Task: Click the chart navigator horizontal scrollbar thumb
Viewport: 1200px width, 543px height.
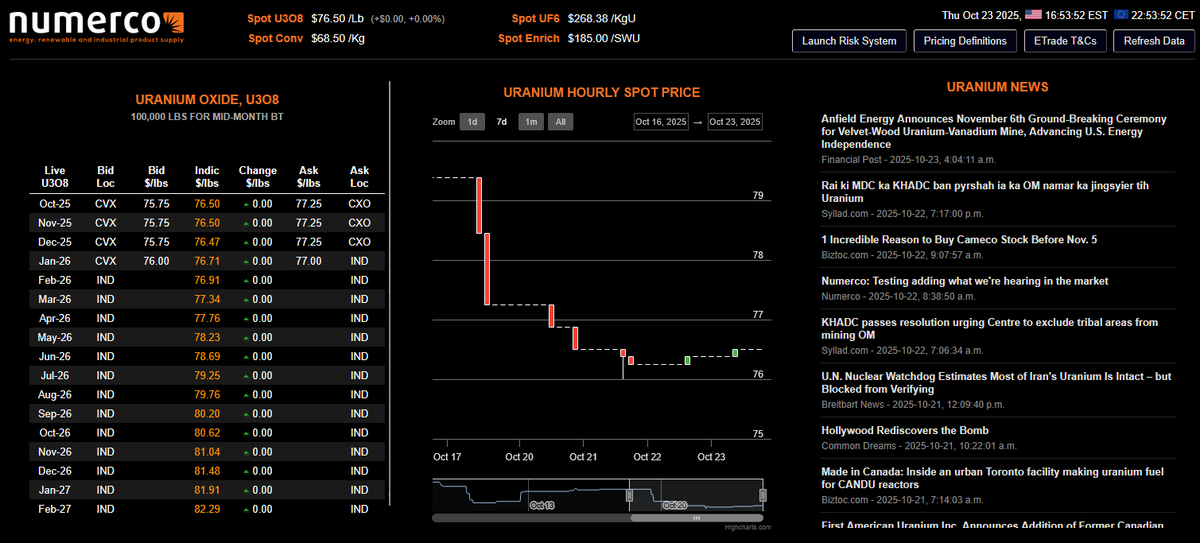Action: coord(697,518)
